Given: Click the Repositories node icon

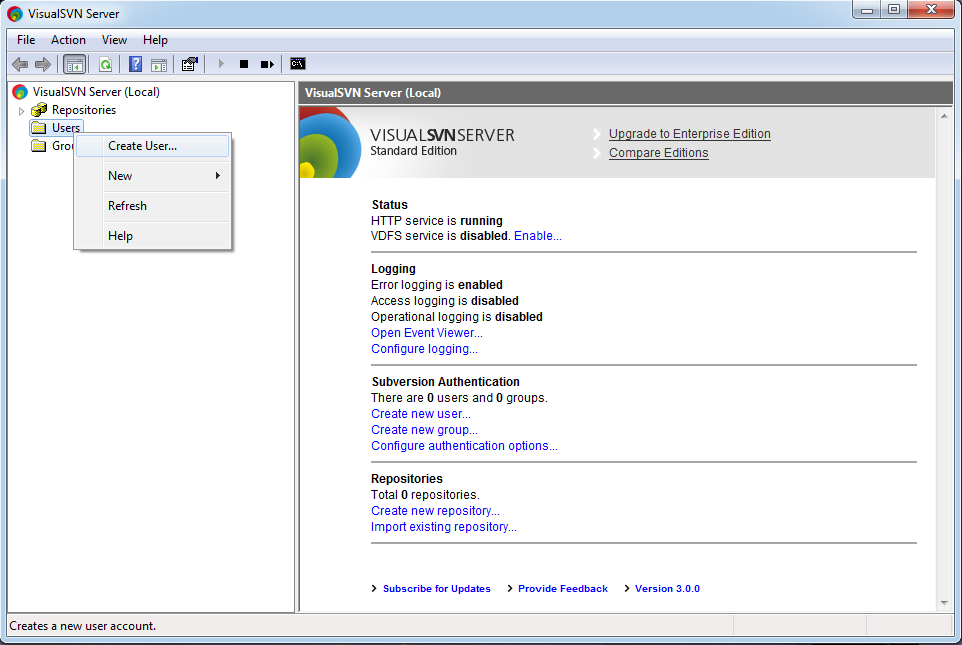Looking at the screenshot, I should click(39, 110).
